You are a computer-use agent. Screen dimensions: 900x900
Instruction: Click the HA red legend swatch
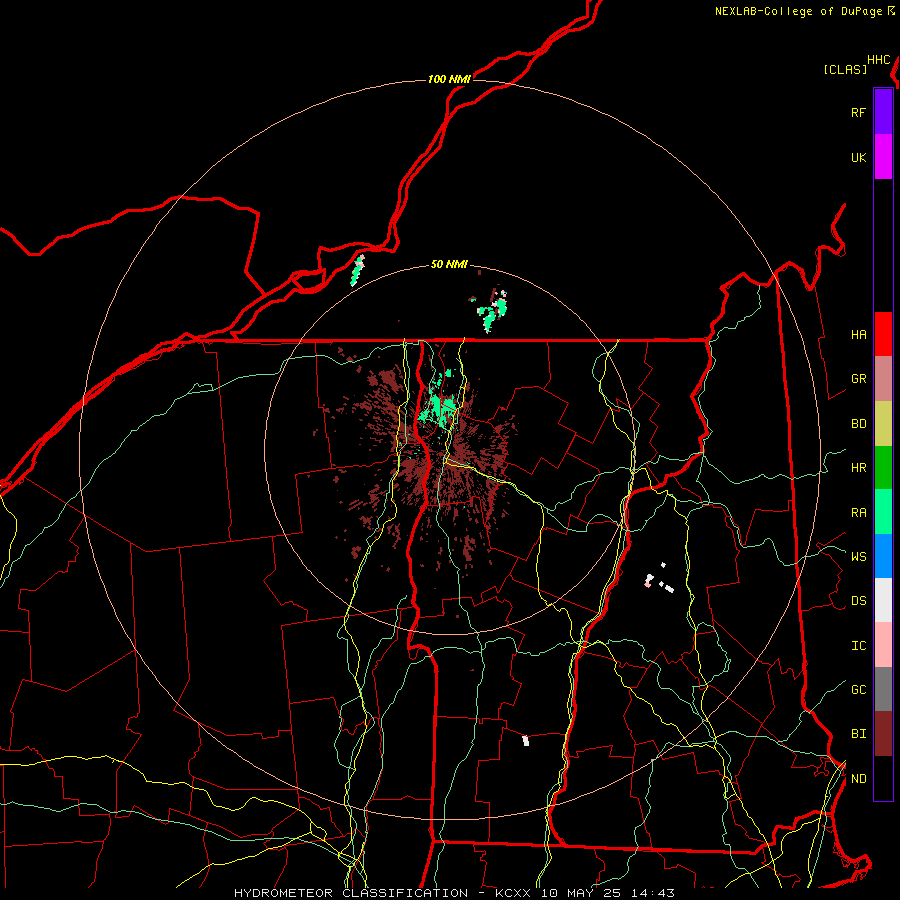[883, 334]
